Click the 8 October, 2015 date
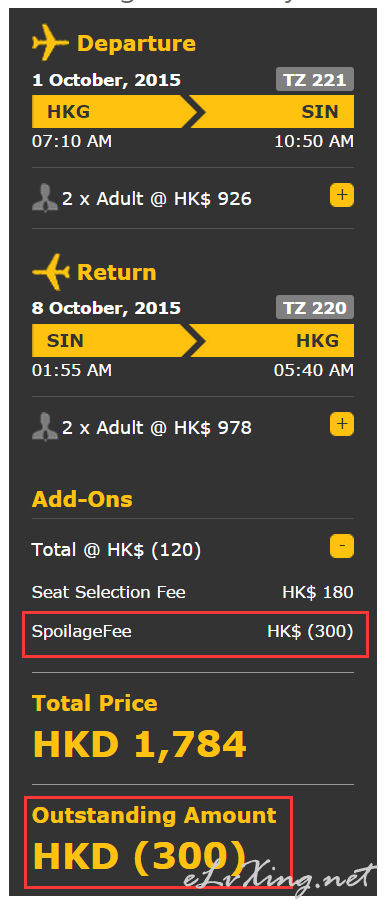 [x=106, y=308]
